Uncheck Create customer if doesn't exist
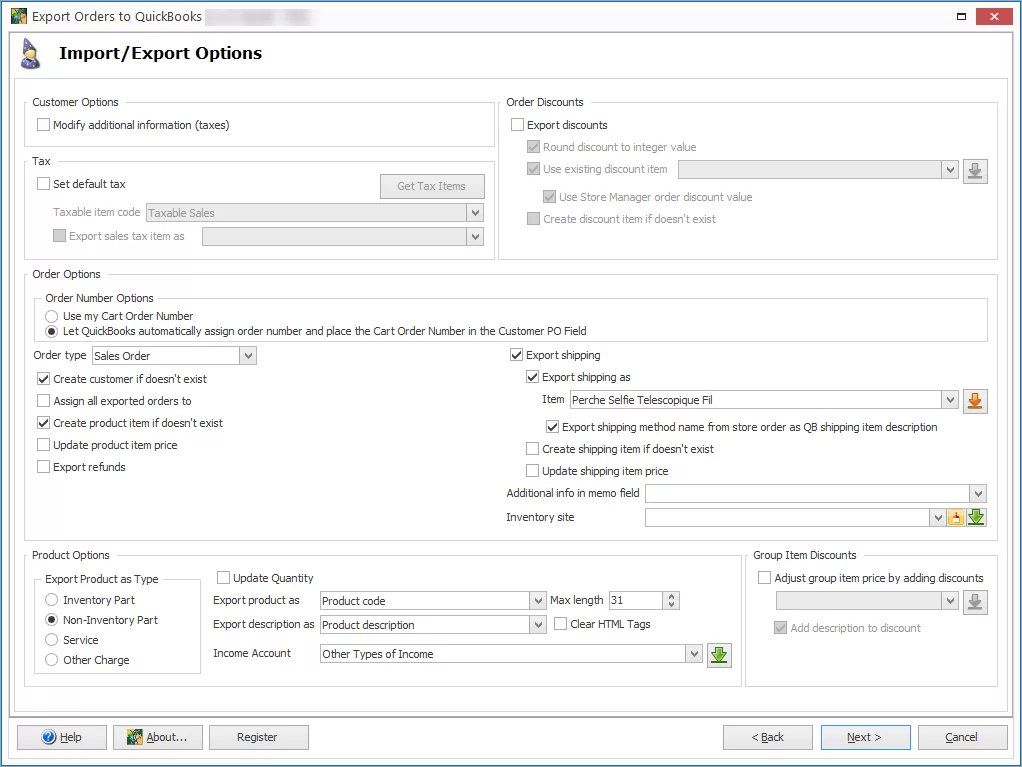The image size is (1022, 767). pos(43,379)
